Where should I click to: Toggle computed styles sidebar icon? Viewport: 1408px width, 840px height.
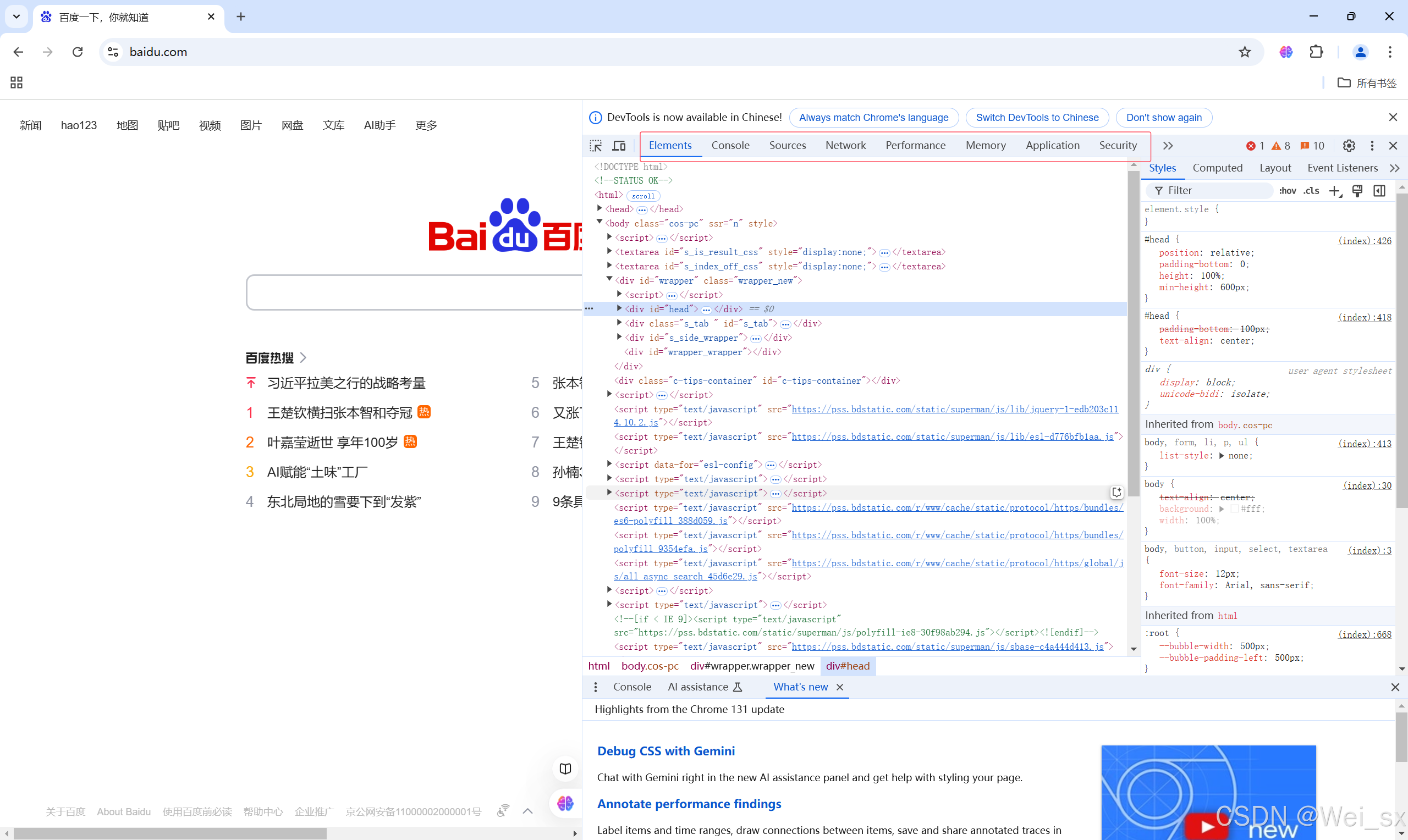[1379, 191]
